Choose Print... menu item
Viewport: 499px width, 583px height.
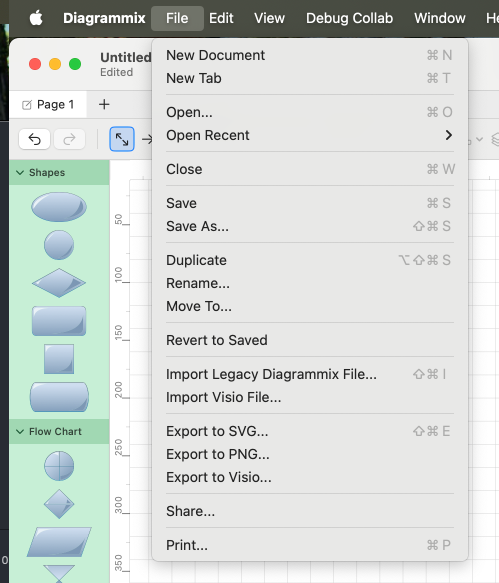click(310, 545)
